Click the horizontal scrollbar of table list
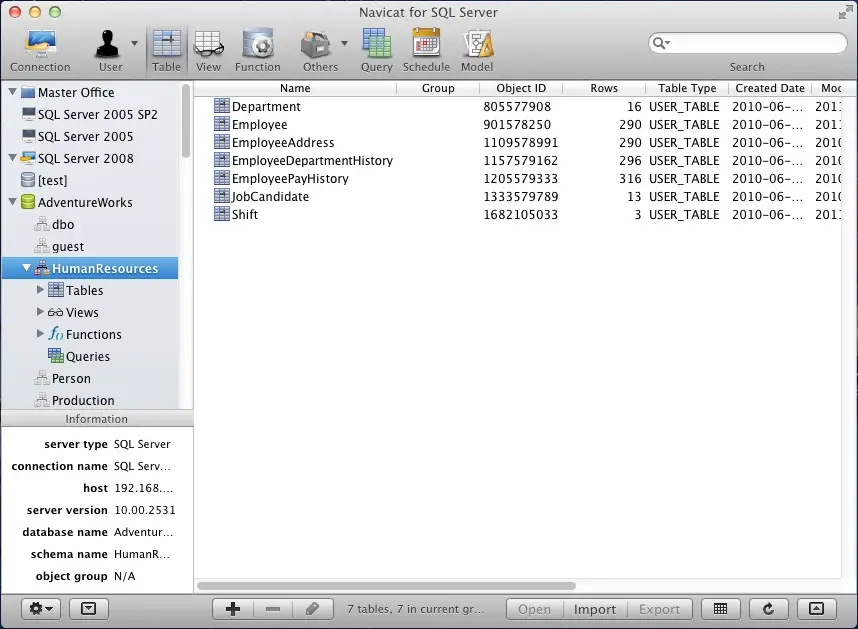Screen dimensions: 858x629 (386, 586)
